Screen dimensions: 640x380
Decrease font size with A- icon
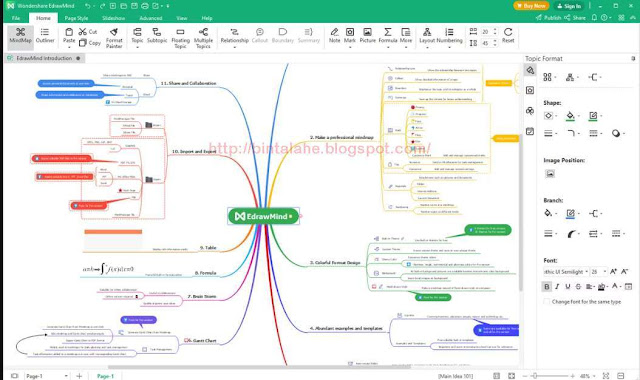click(624, 271)
